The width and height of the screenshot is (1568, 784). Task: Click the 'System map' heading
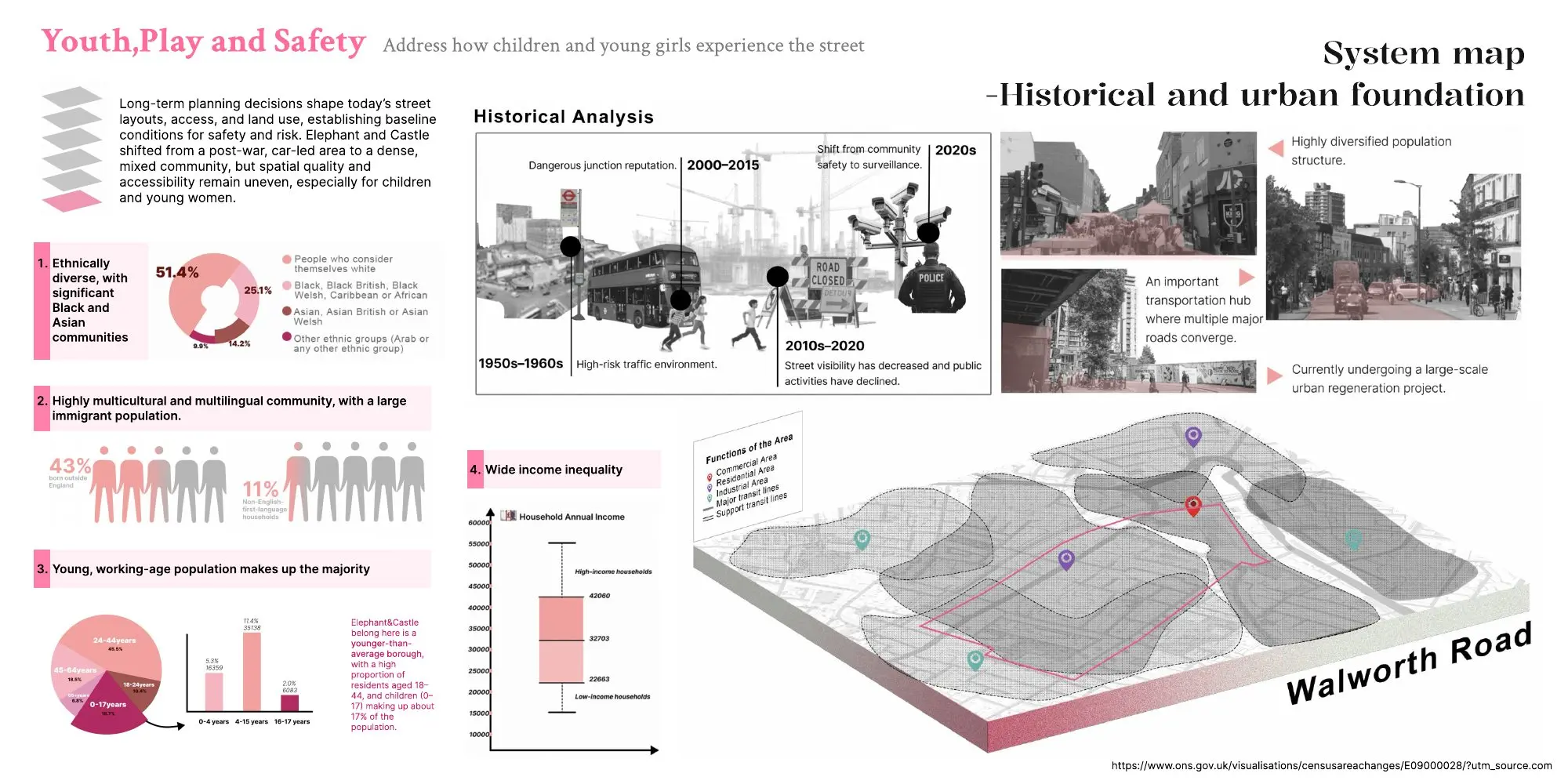click(x=1424, y=53)
